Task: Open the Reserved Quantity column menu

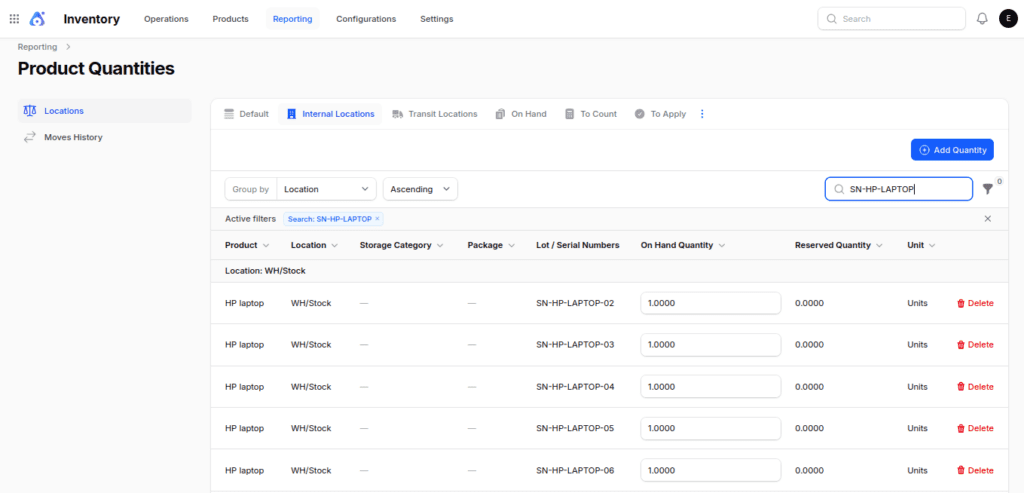Action: (880, 246)
